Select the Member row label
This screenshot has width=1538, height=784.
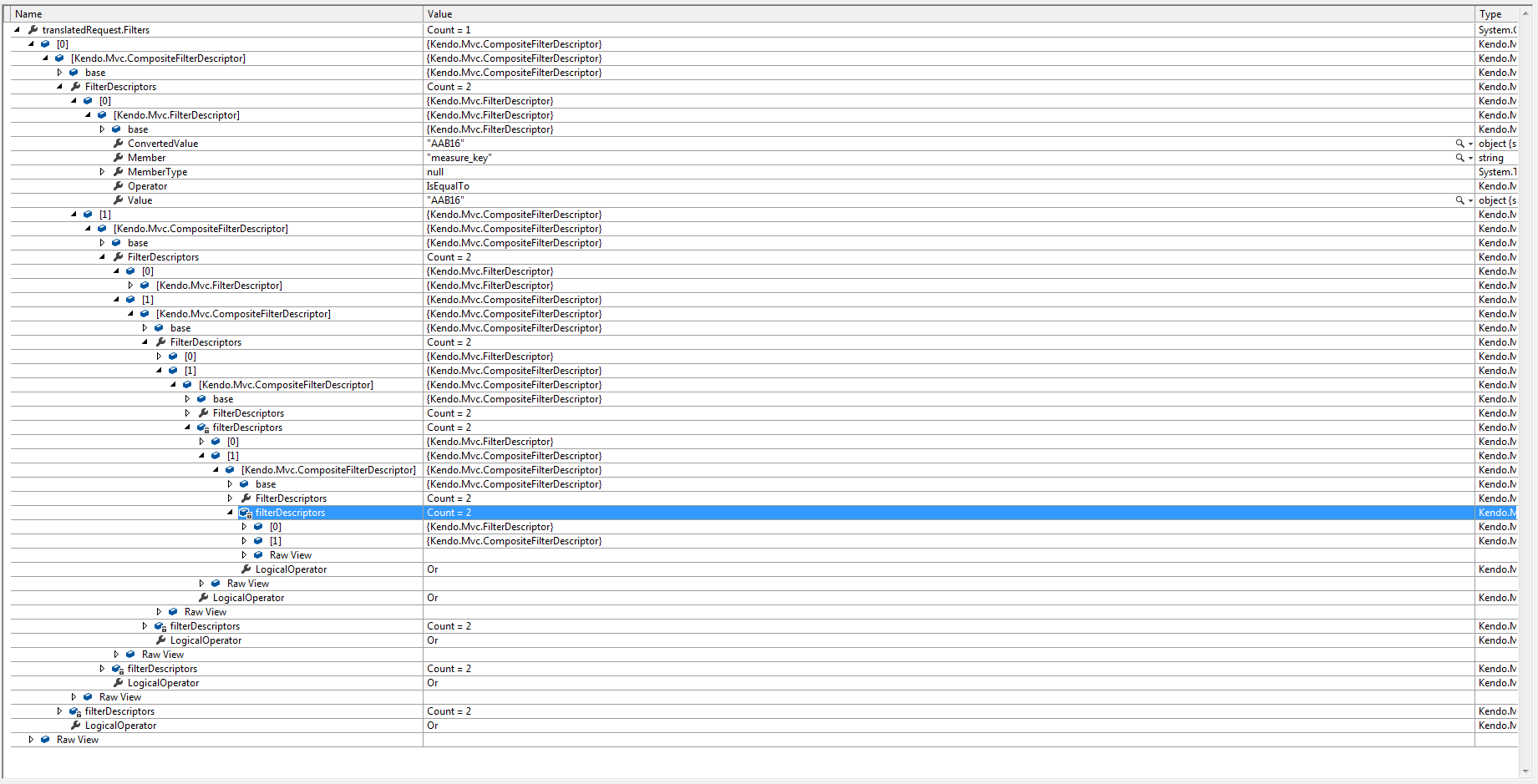tap(147, 158)
